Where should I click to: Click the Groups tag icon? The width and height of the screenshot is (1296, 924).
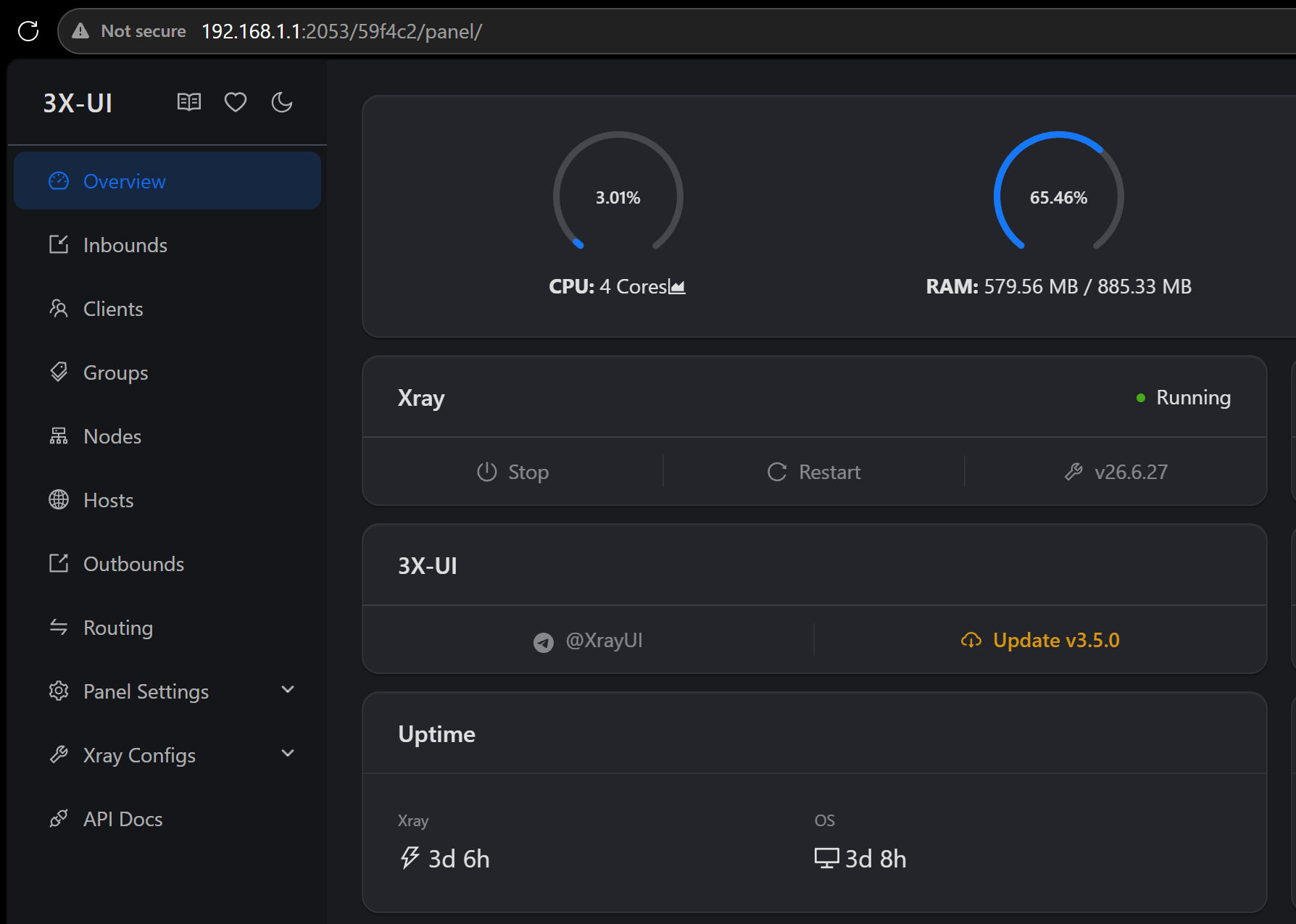coord(59,372)
